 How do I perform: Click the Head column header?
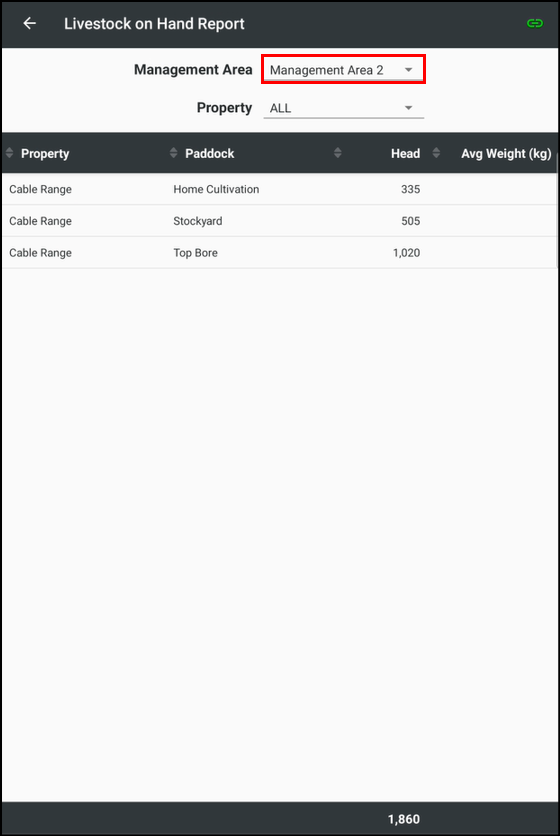tap(405, 154)
